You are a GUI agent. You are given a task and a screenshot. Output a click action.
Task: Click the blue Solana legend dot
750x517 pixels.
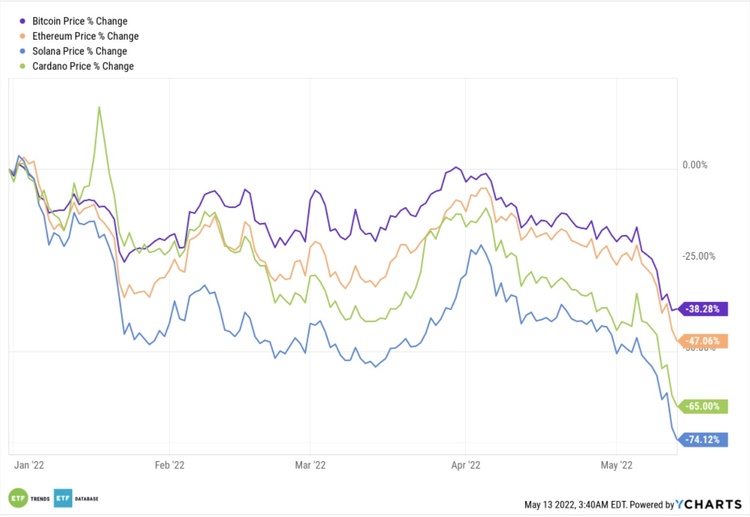pos(23,50)
